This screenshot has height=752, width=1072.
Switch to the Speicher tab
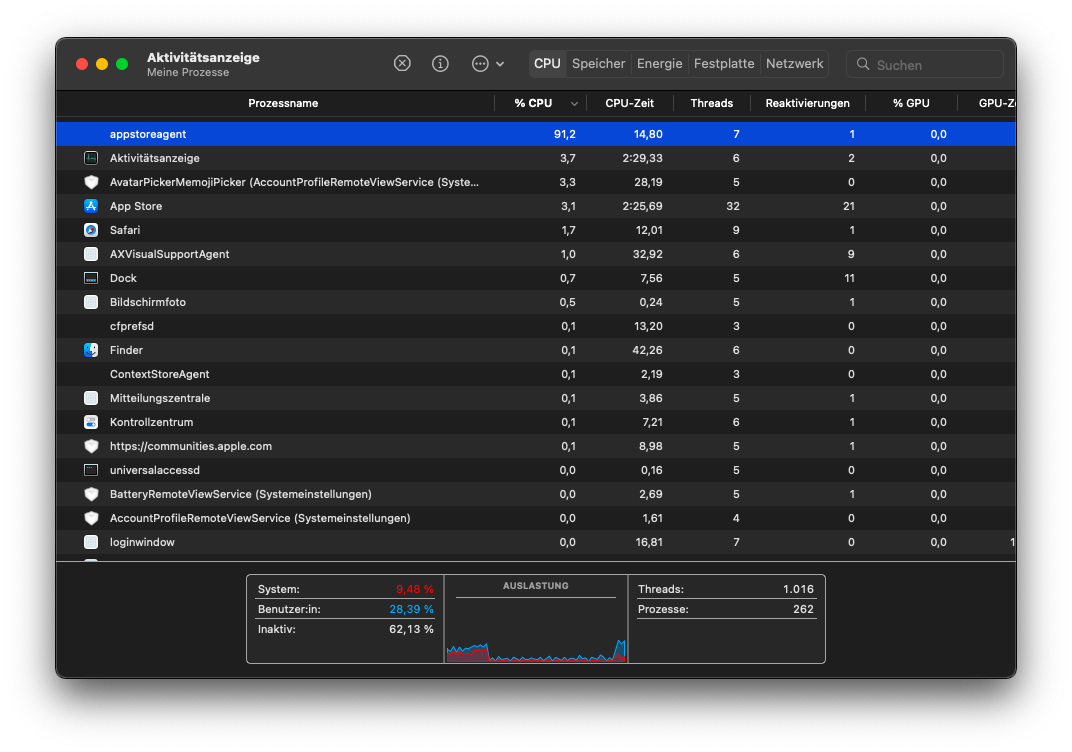pyautogui.click(x=598, y=63)
